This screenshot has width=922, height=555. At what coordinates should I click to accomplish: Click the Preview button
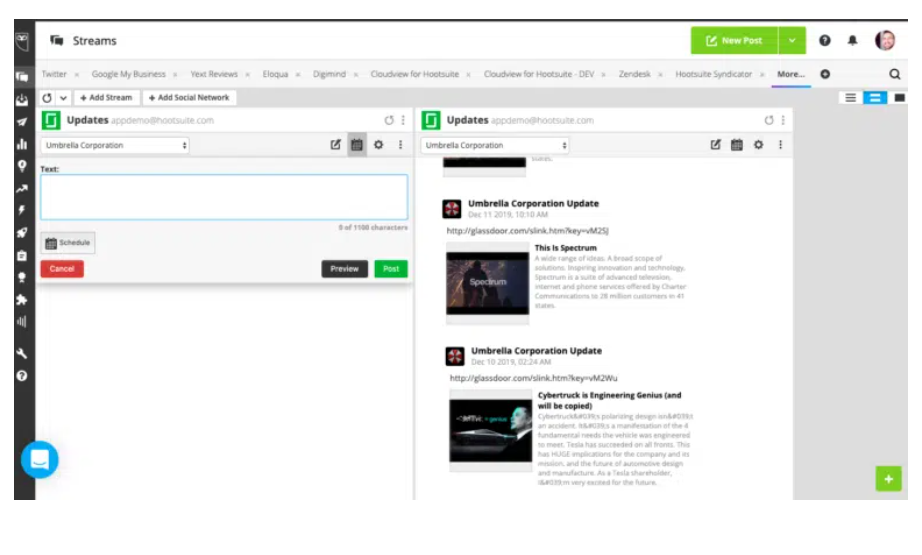pyautogui.click(x=345, y=269)
